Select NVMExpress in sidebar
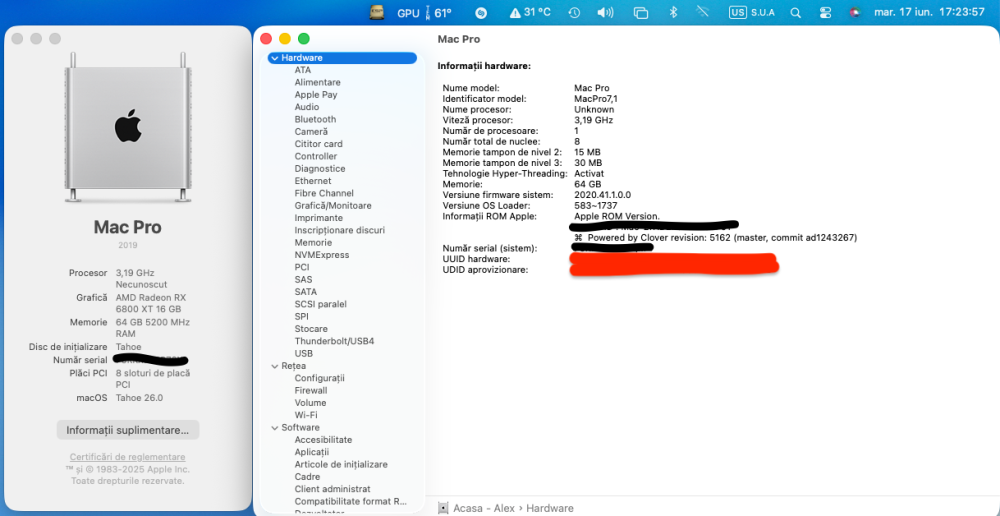Viewport: 1000px width, 516px height. (322, 255)
